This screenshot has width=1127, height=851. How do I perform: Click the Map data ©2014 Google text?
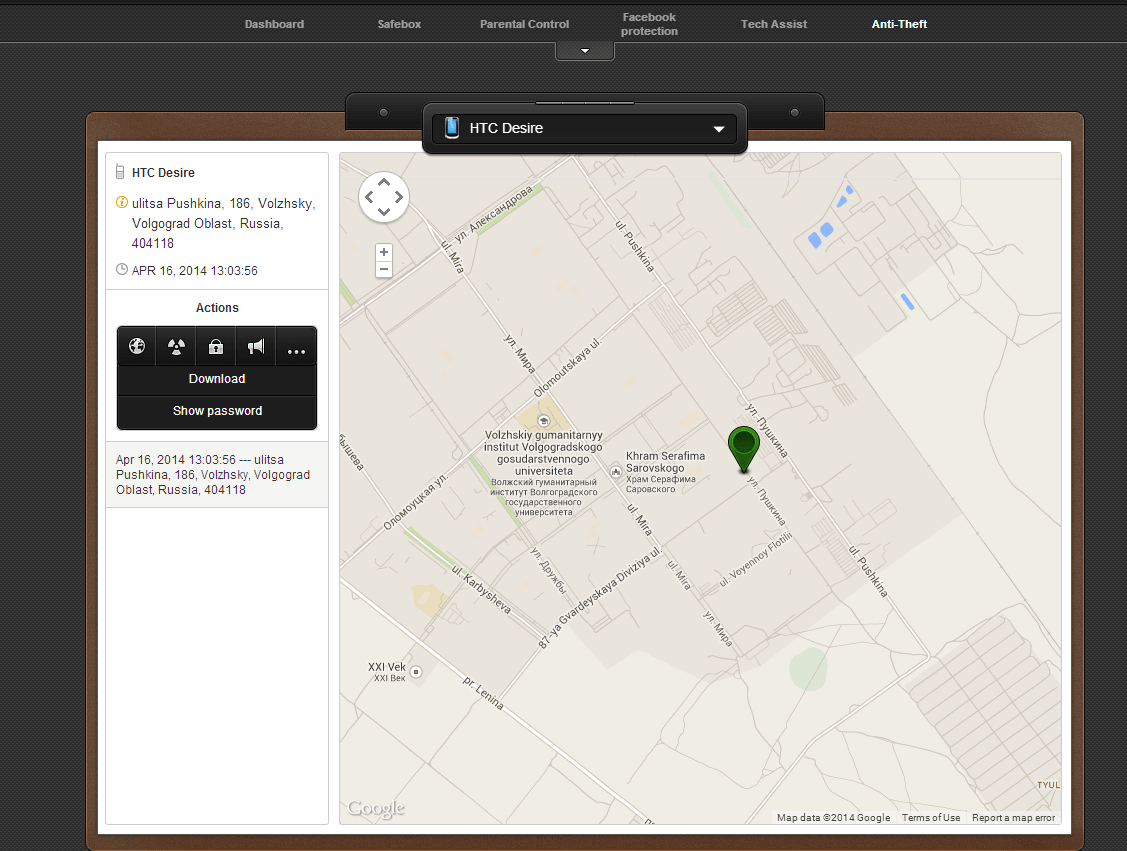[x=833, y=818]
